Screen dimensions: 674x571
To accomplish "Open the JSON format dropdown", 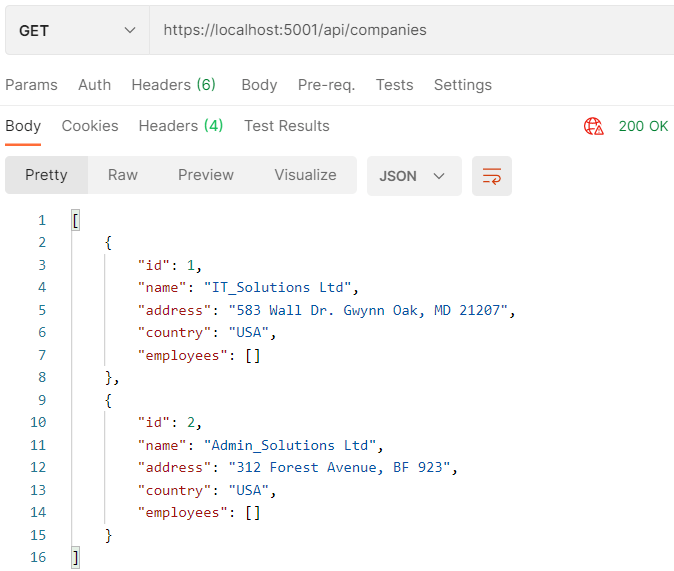I will coord(414,176).
